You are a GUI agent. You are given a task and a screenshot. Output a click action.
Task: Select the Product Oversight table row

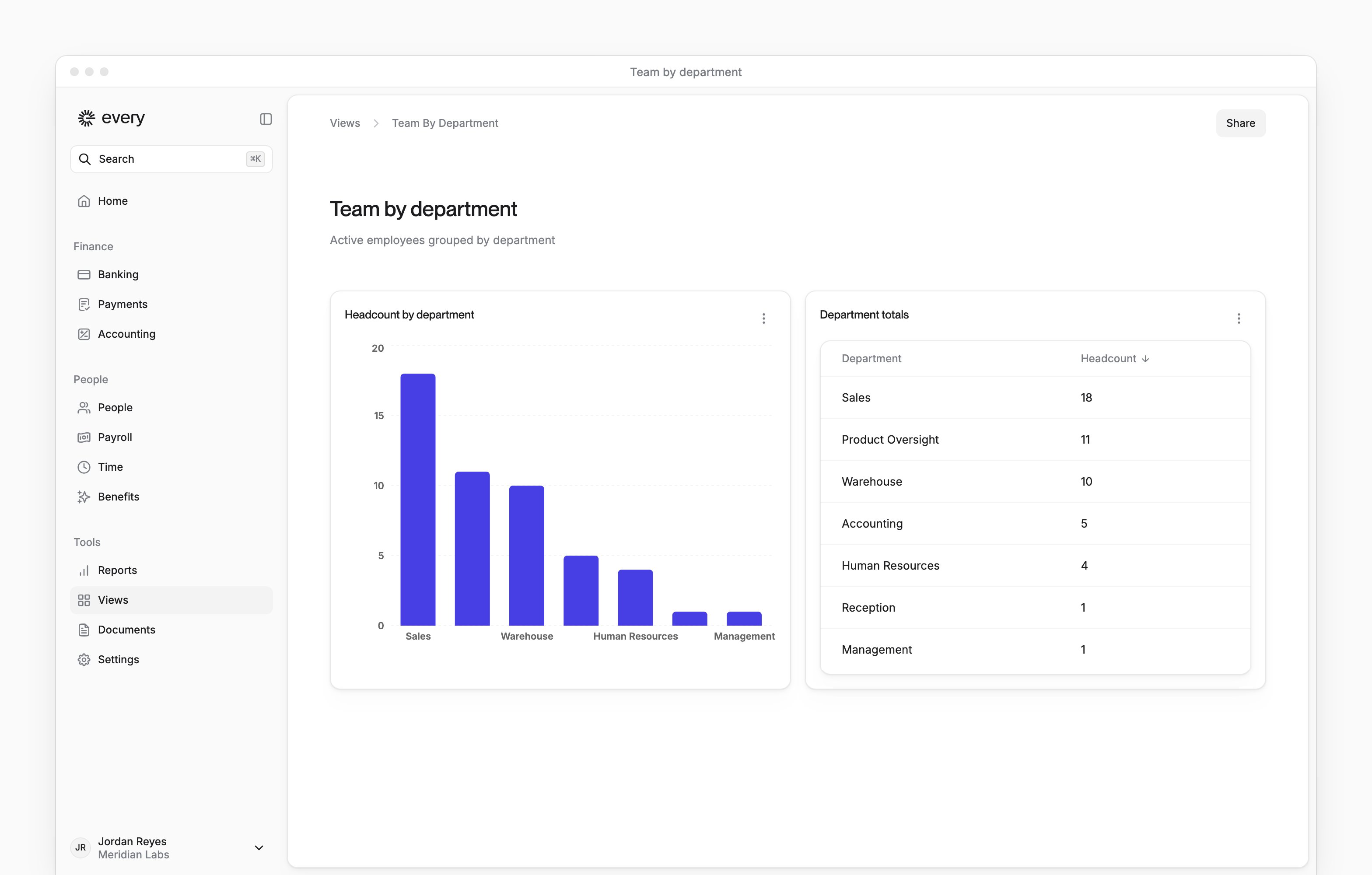coord(1035,440)
